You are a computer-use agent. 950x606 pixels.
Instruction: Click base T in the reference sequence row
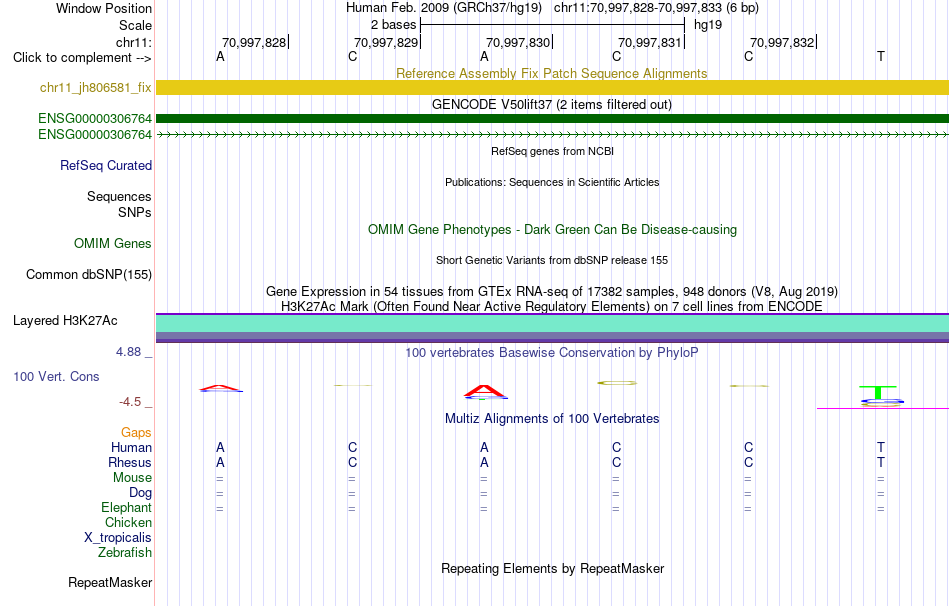[x=881, y=56]
